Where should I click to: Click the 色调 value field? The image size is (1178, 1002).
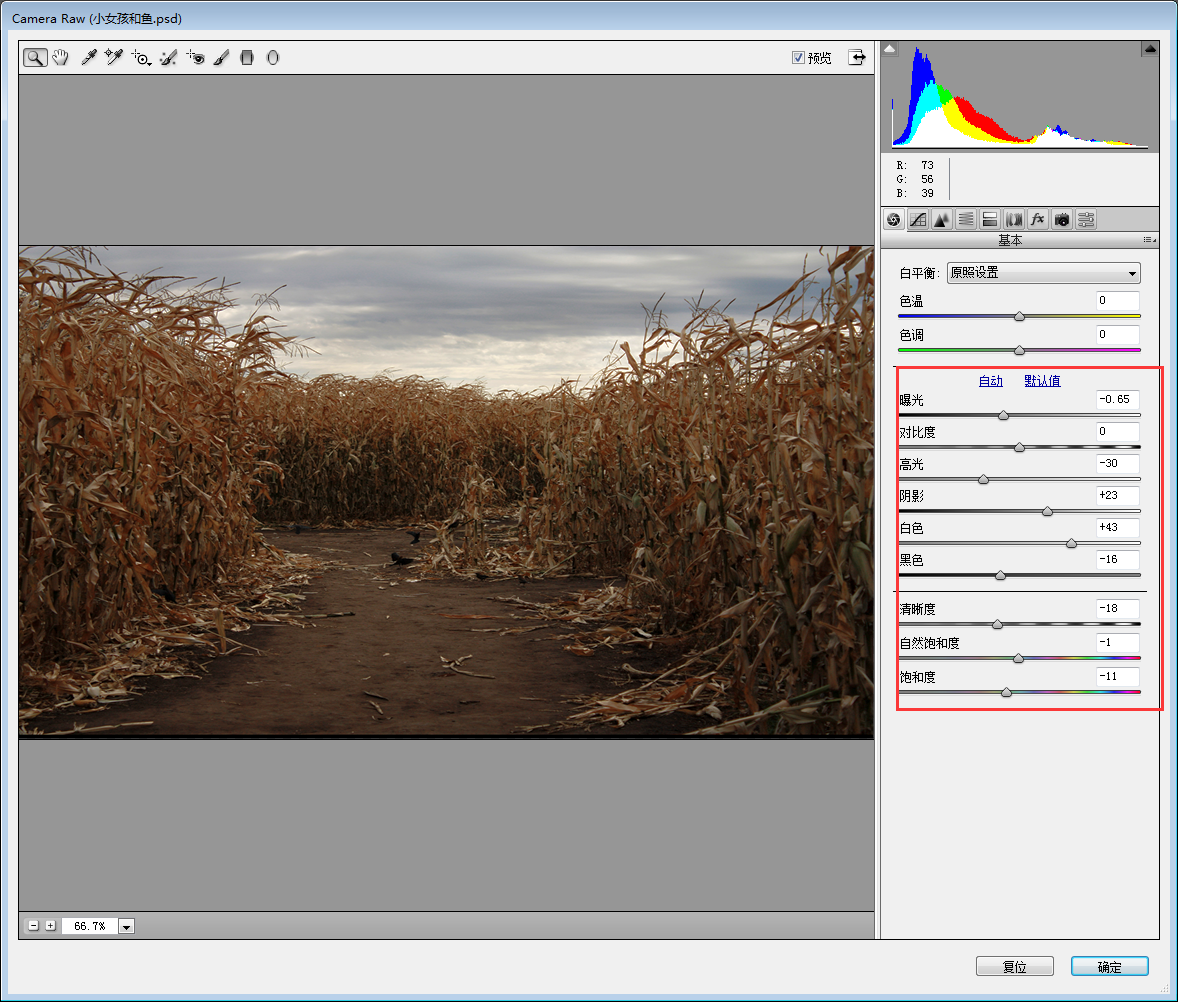point(1117,334)
